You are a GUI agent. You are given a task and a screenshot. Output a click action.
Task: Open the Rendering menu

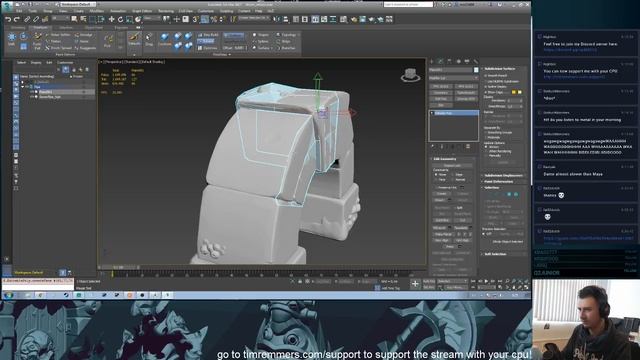166,11
